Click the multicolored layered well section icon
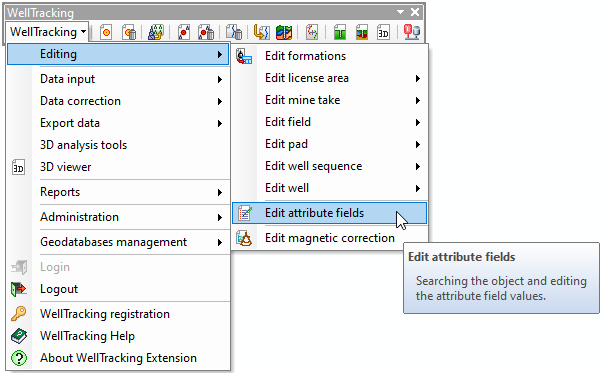 (x=362, y=32)
